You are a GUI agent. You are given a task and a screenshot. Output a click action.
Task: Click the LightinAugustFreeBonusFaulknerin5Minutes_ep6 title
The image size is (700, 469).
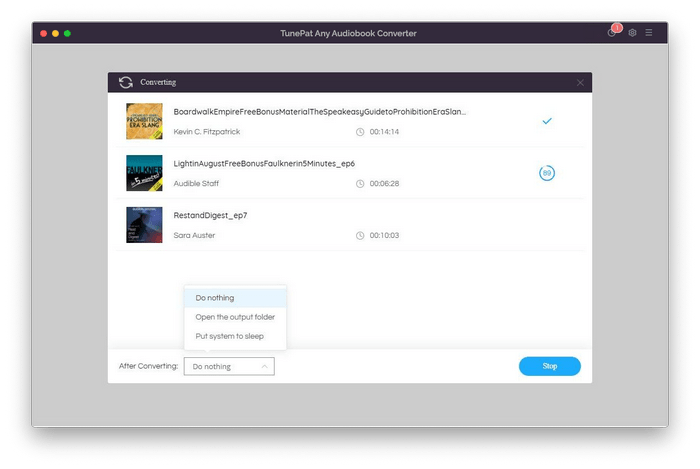[264, 164]
